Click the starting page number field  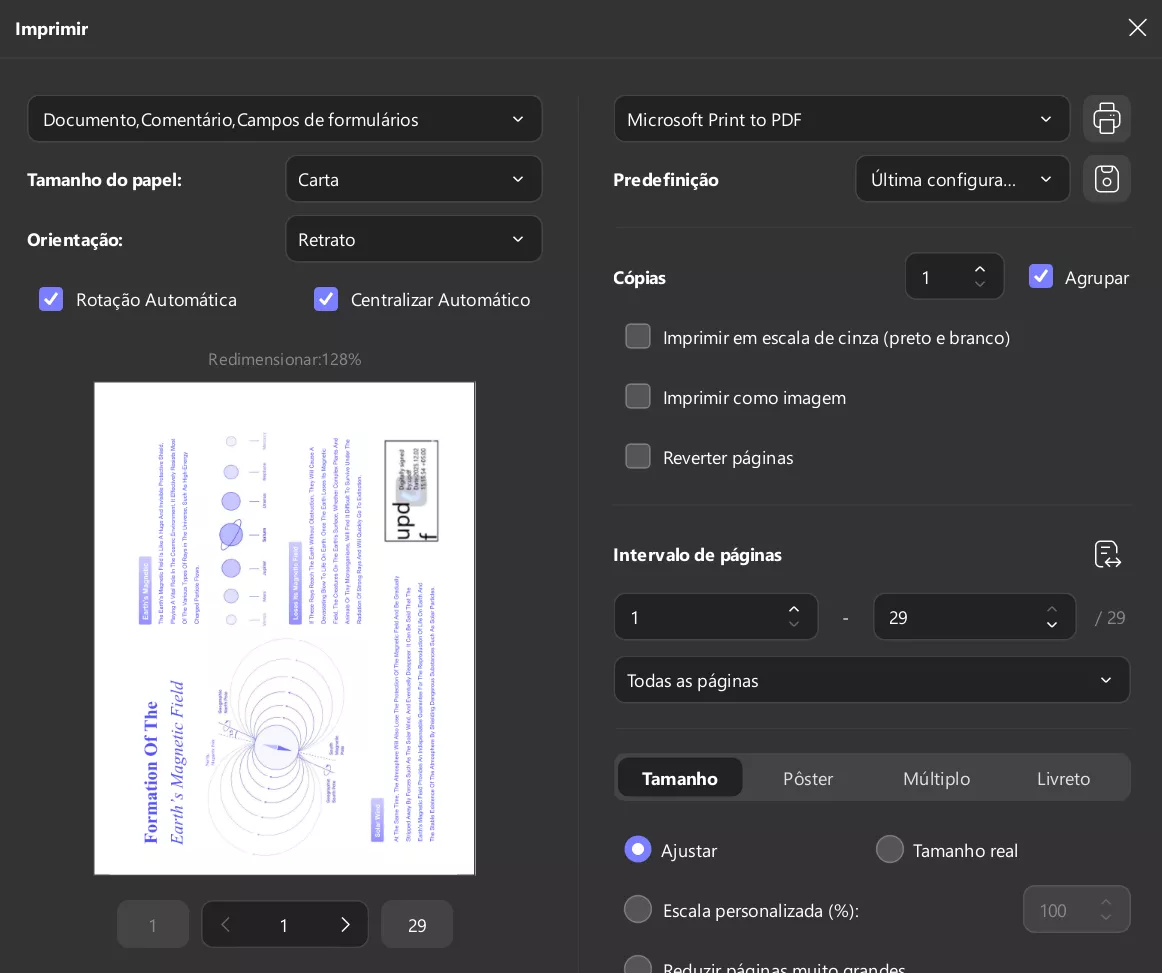tap(700, 617)
